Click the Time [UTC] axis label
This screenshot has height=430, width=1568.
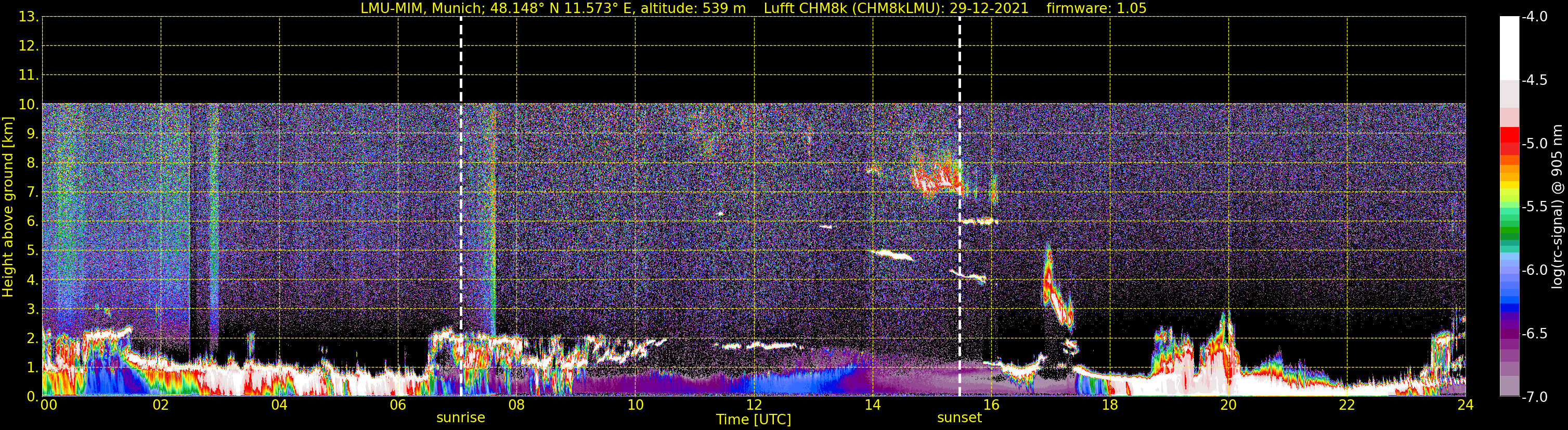[x=754, y=420]
